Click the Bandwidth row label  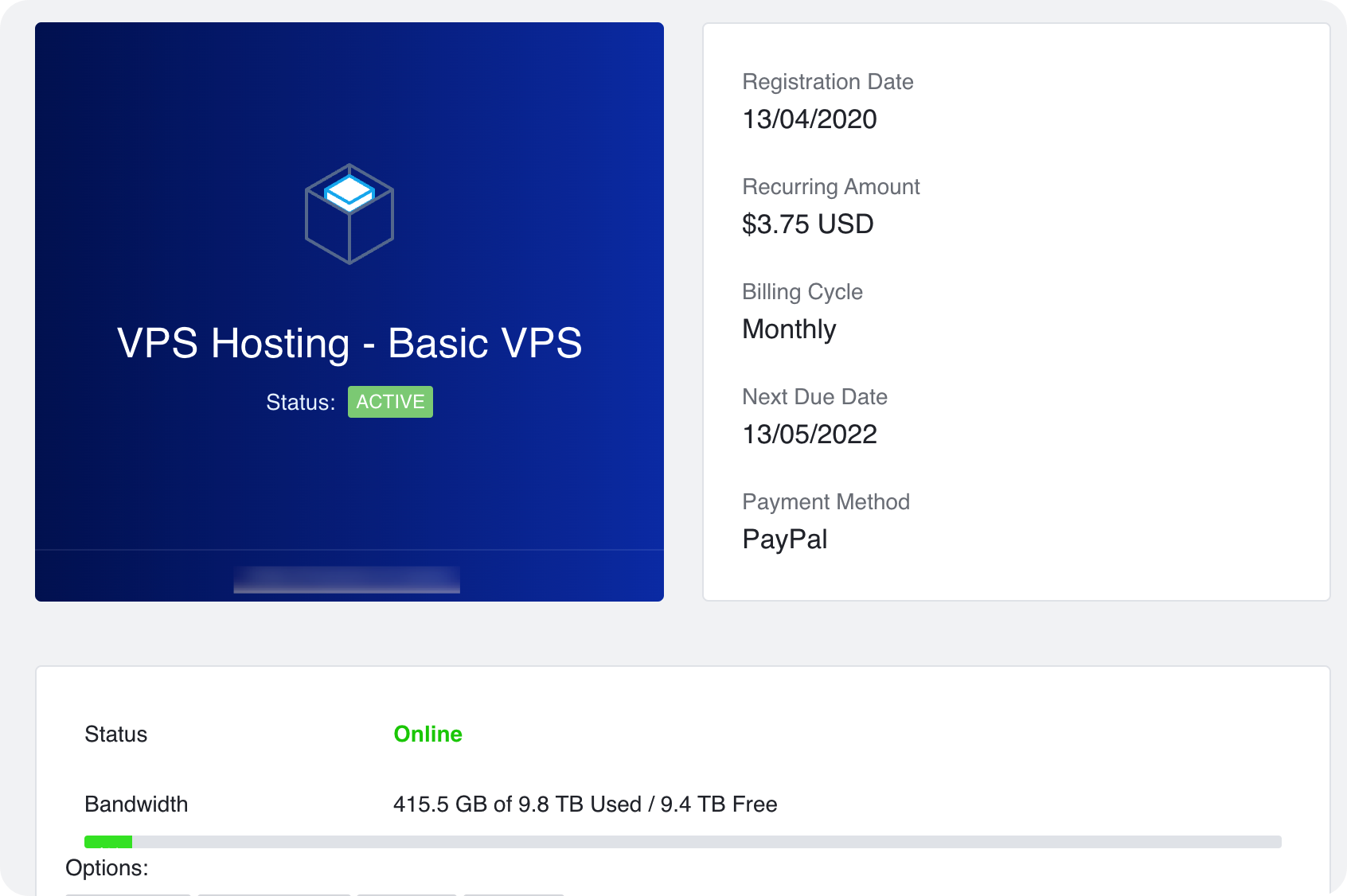[x=136, y=804]
